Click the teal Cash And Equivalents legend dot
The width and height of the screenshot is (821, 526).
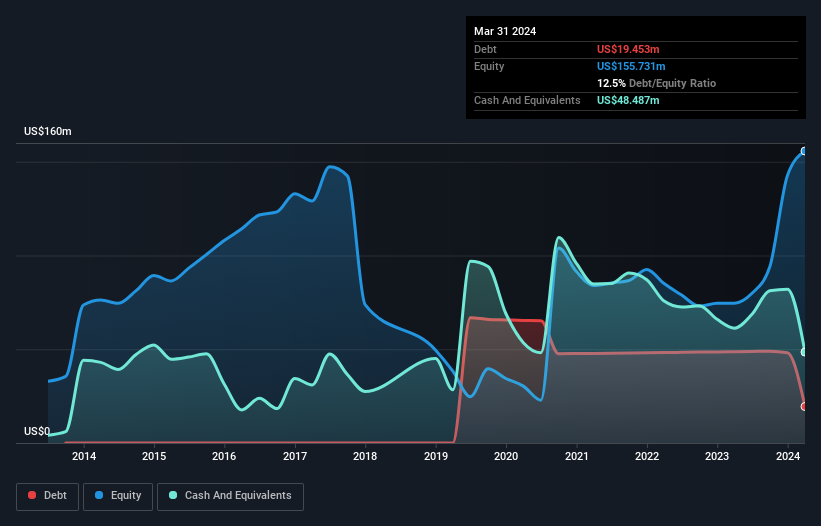coord(173,495)
